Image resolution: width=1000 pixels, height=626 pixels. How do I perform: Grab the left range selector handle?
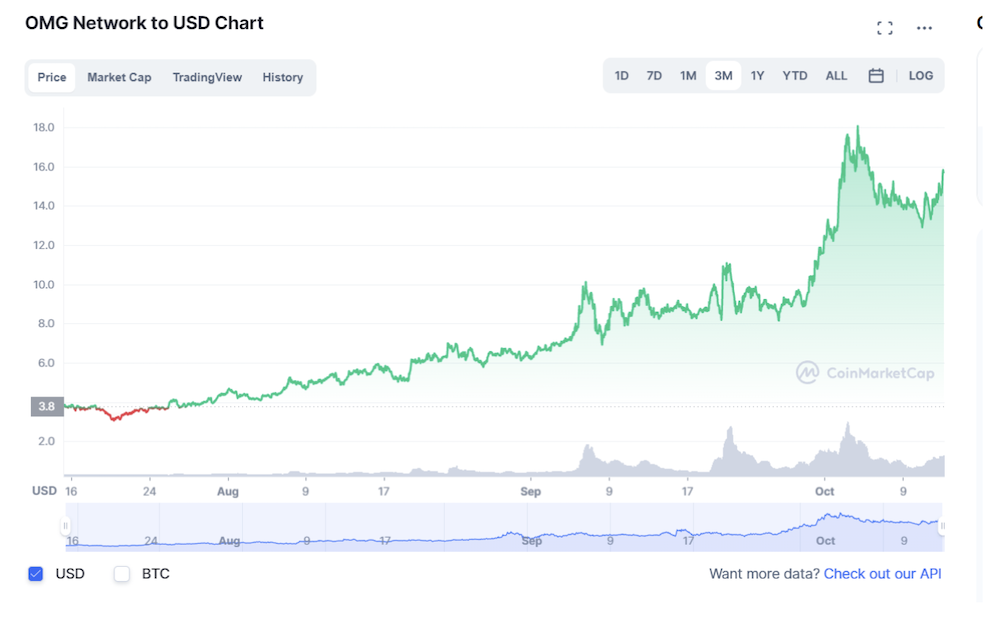click(x=65, y=526)
